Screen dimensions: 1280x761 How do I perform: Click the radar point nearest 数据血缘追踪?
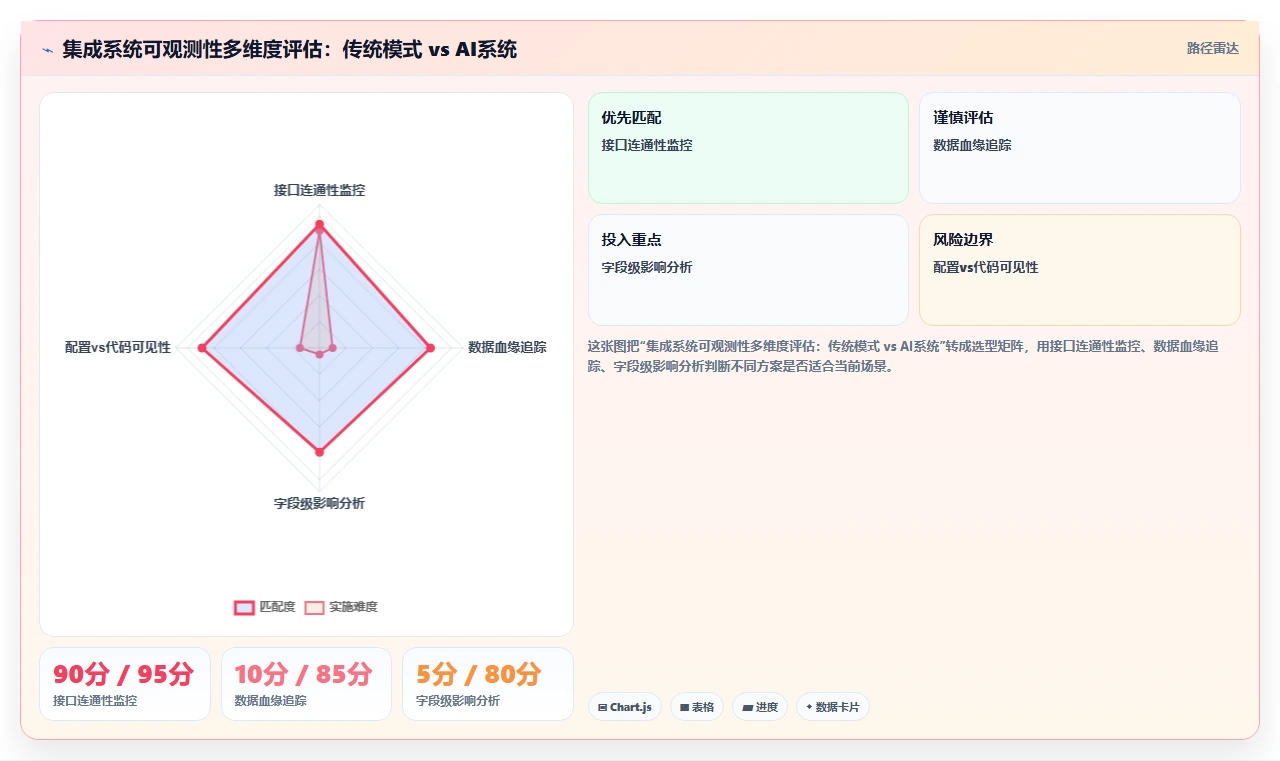431,348
